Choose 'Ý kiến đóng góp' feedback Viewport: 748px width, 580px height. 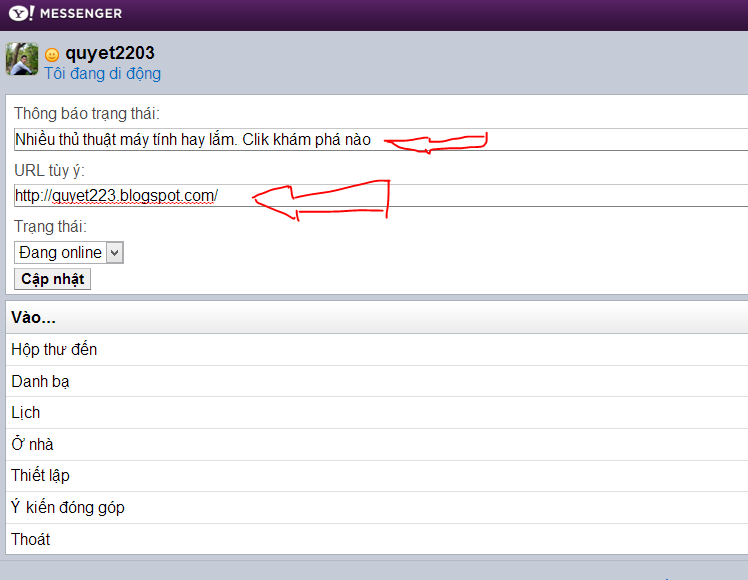click(x=377, y=508)
